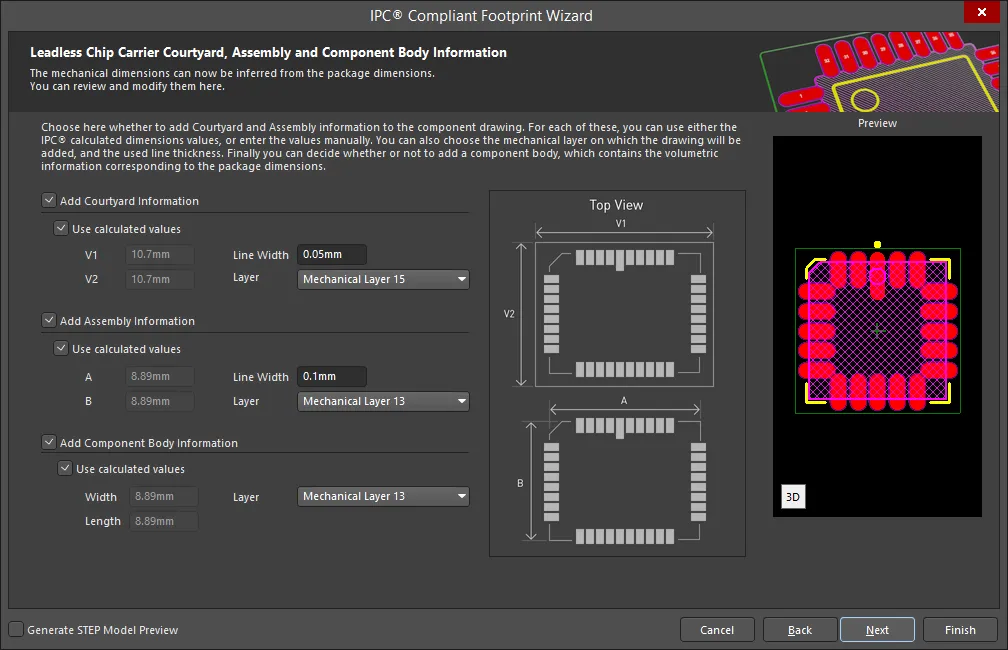The image size is (1008, 650).
Task: Proceed with the Next button
Action: [x=878, y=630]
